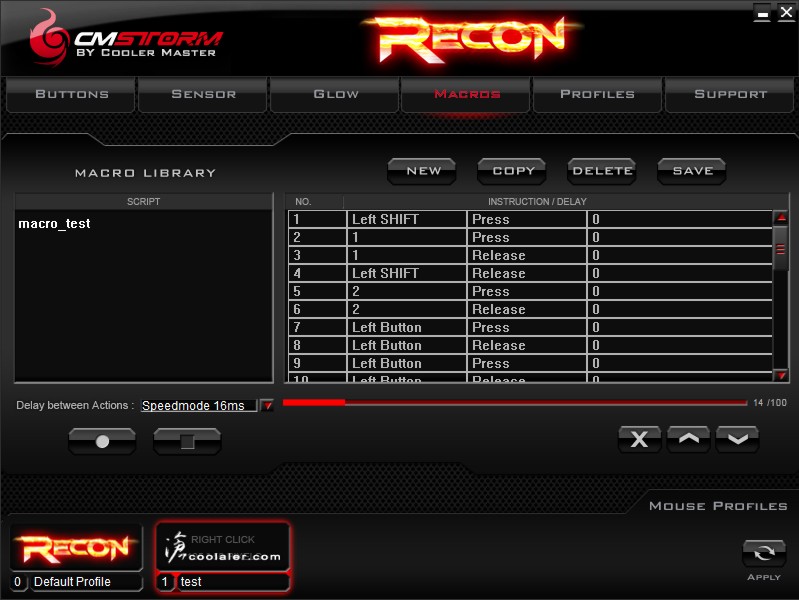The width and height of the screenshot is (799, 600).
Task: Delete the selected instruction with the X button
Action: coord(640,439)
